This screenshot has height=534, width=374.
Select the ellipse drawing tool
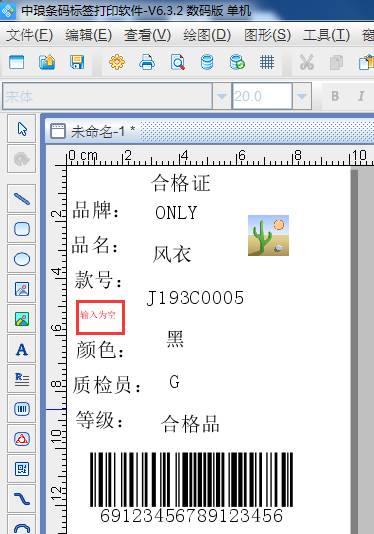coord(22,259)
